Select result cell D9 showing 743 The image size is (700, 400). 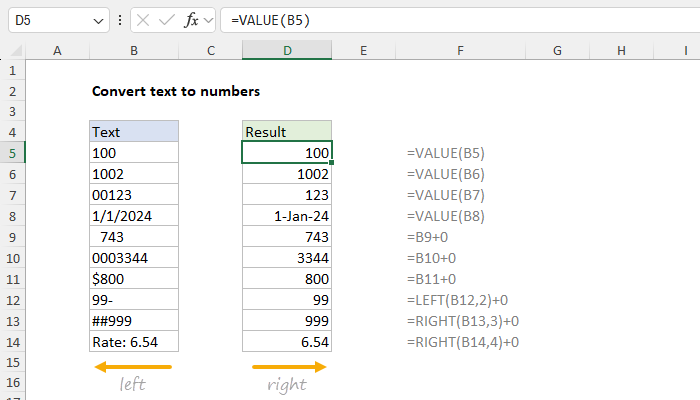point(287,237)
